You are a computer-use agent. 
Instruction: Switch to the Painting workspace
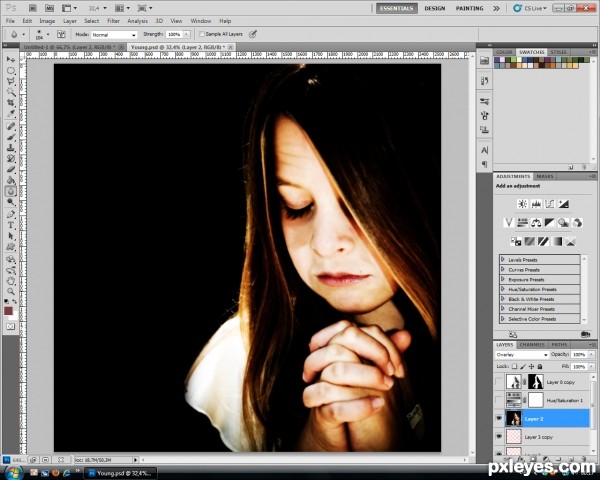470,8
